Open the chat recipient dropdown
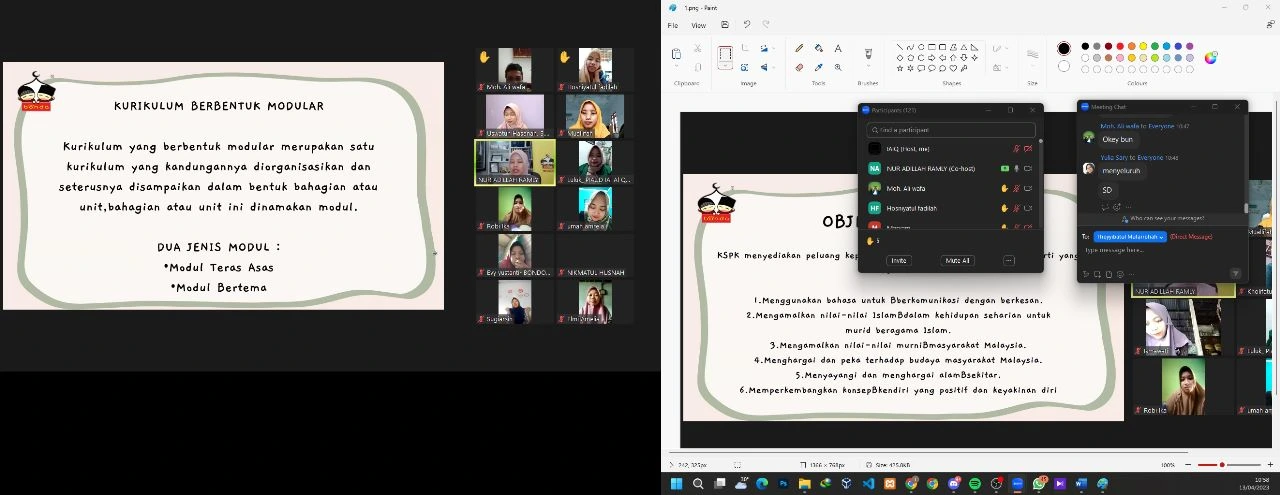 point(1131,237)
